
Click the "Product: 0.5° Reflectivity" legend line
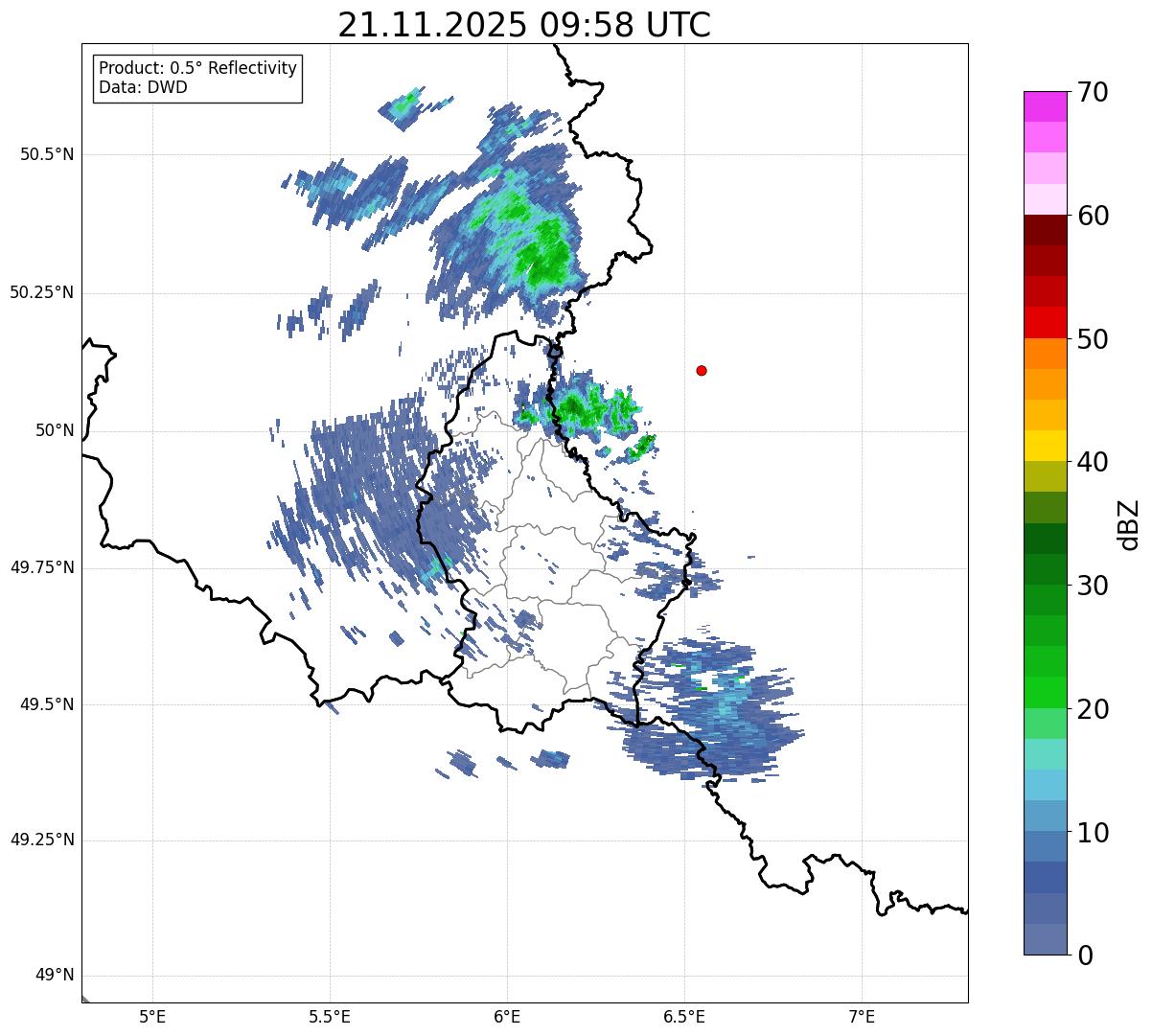coord(197,69)
